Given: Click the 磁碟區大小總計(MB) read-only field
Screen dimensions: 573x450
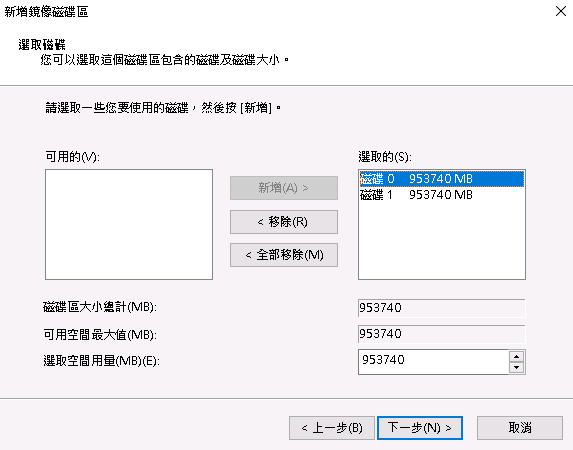Looking at the screenshot, I should 441,308.
